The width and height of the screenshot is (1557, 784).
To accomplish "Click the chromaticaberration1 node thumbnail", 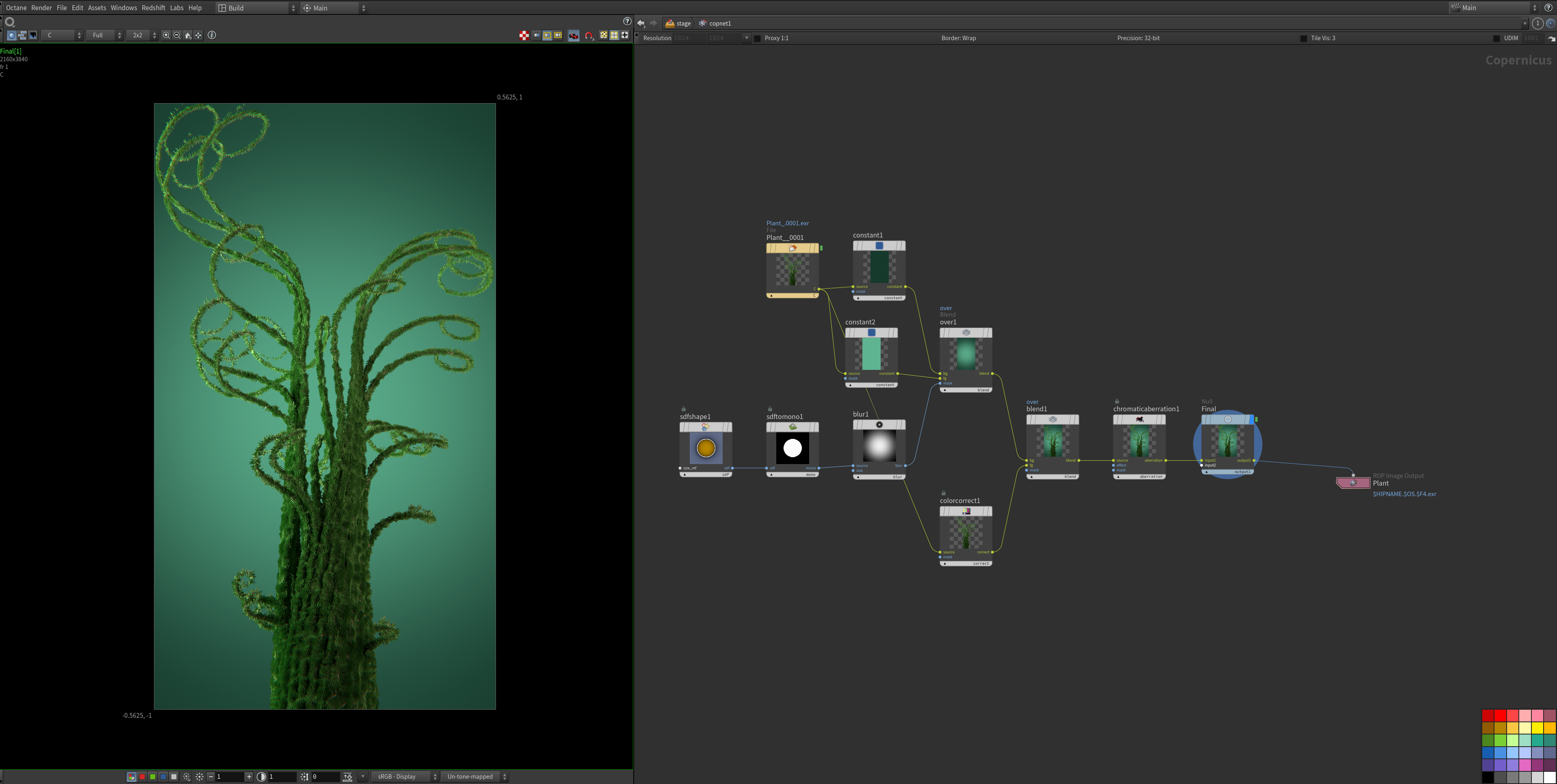I will (1139, 441).
